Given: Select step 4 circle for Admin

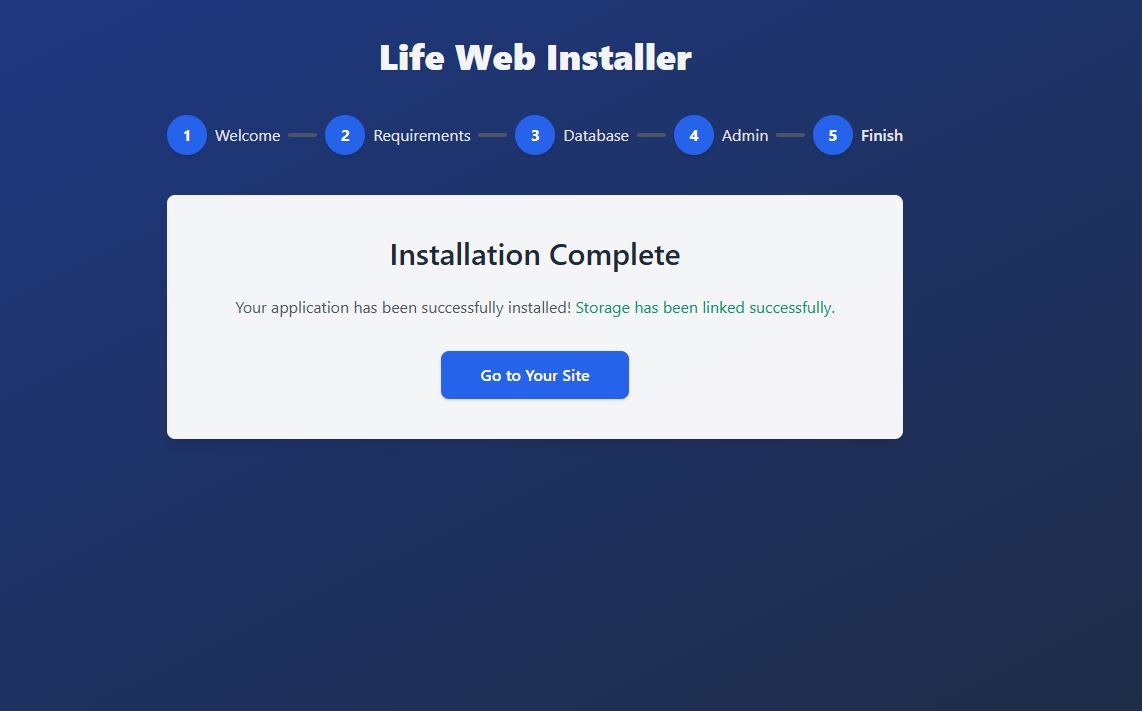Looking at the screenshot, I should pos(694,135).
